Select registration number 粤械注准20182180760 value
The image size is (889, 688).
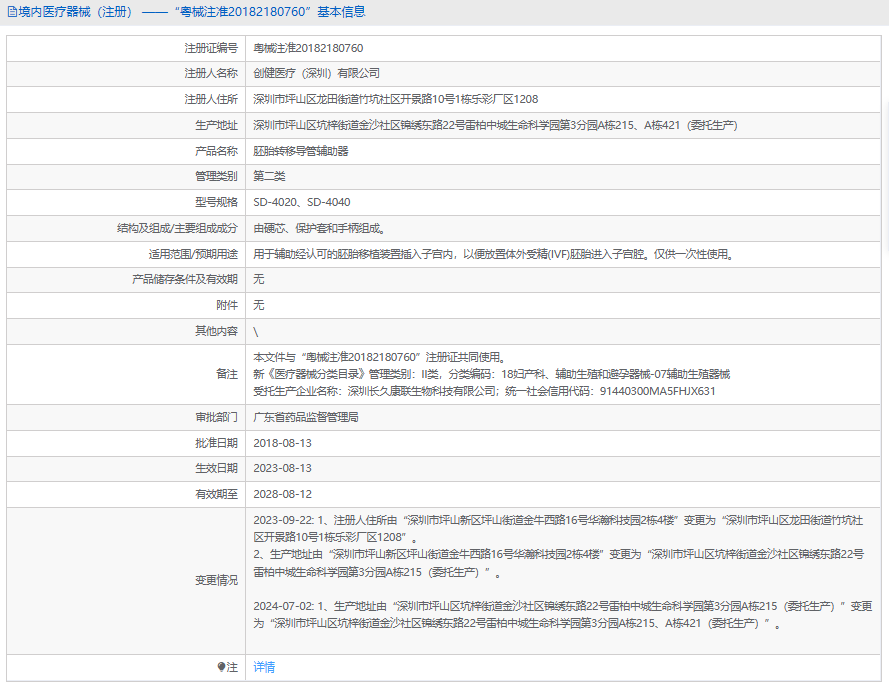(308, 48)
